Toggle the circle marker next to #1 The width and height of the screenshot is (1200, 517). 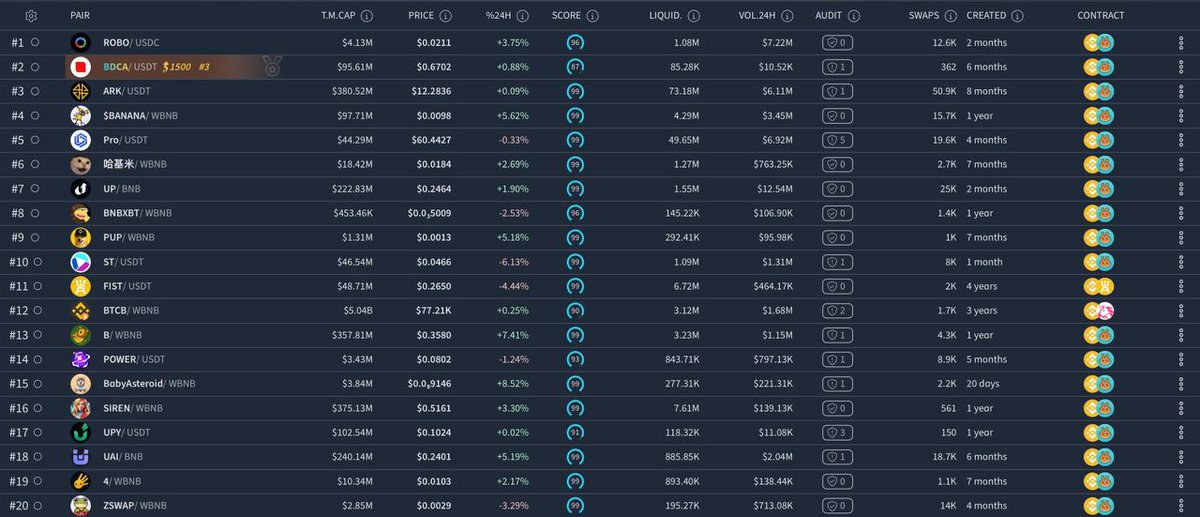[x=35, y=43]
